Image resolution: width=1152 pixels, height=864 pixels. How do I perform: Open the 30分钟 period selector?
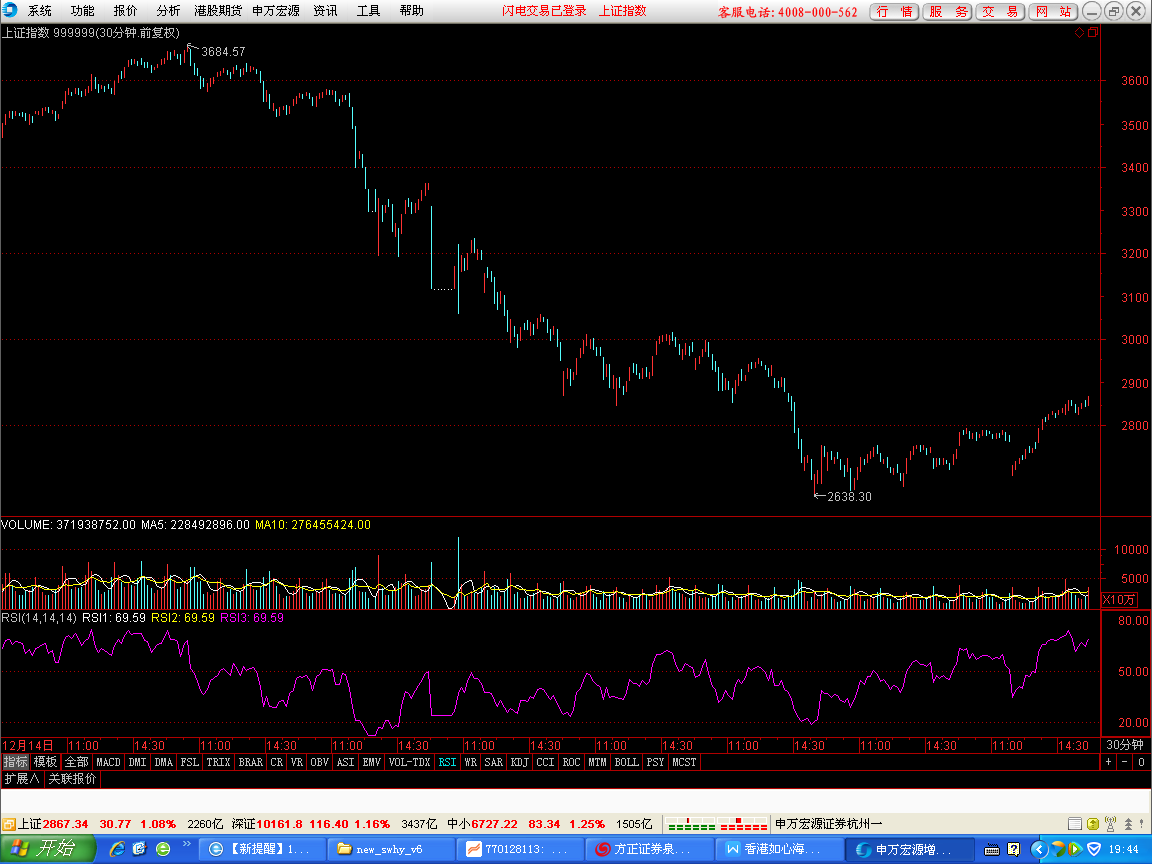[1125, 745]
